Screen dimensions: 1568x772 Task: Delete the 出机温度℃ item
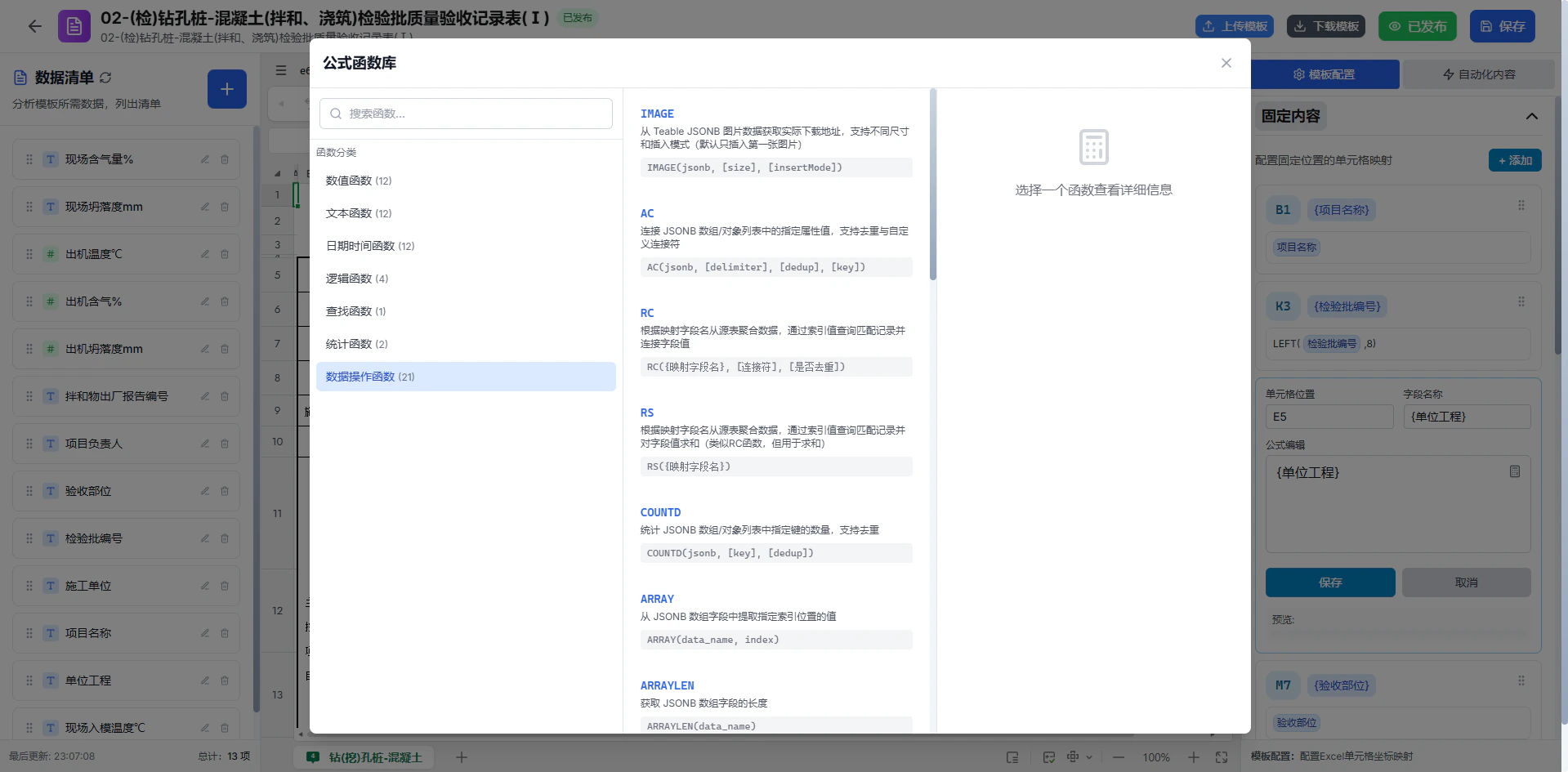click(225, 254)
